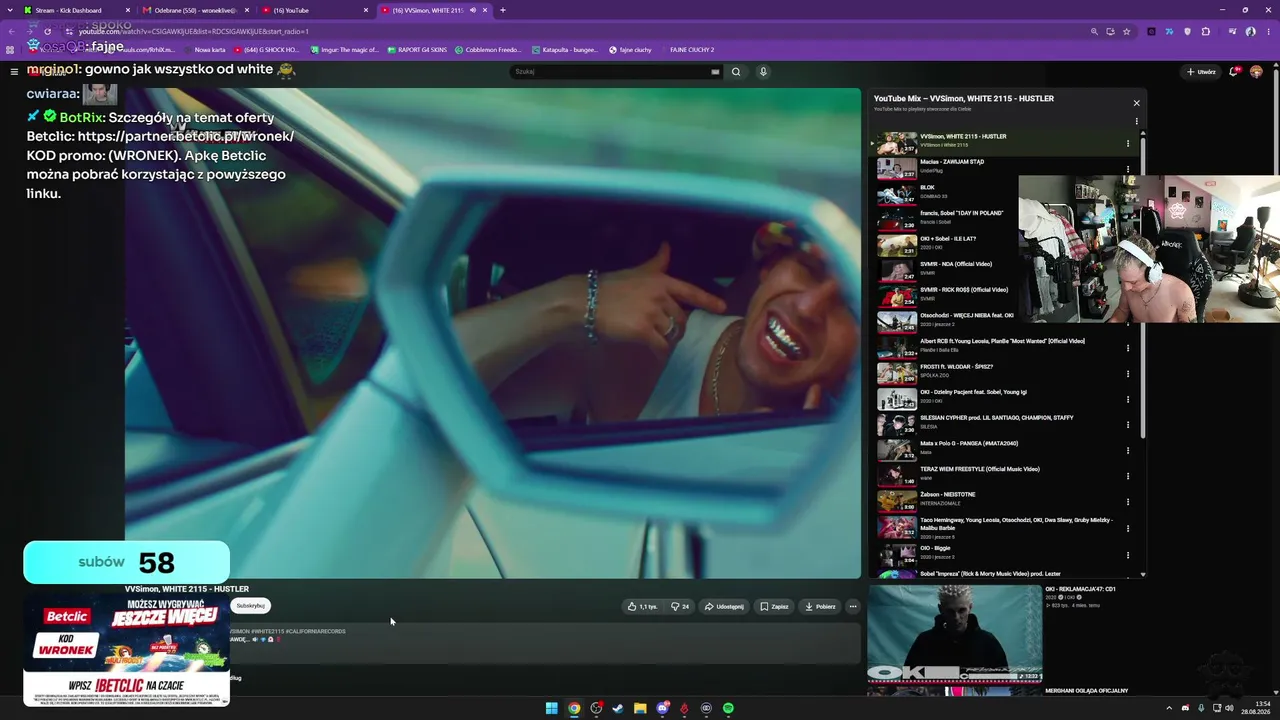Click the YouTube search magnifier button
1280x720 pixels.
coord(736,72)
